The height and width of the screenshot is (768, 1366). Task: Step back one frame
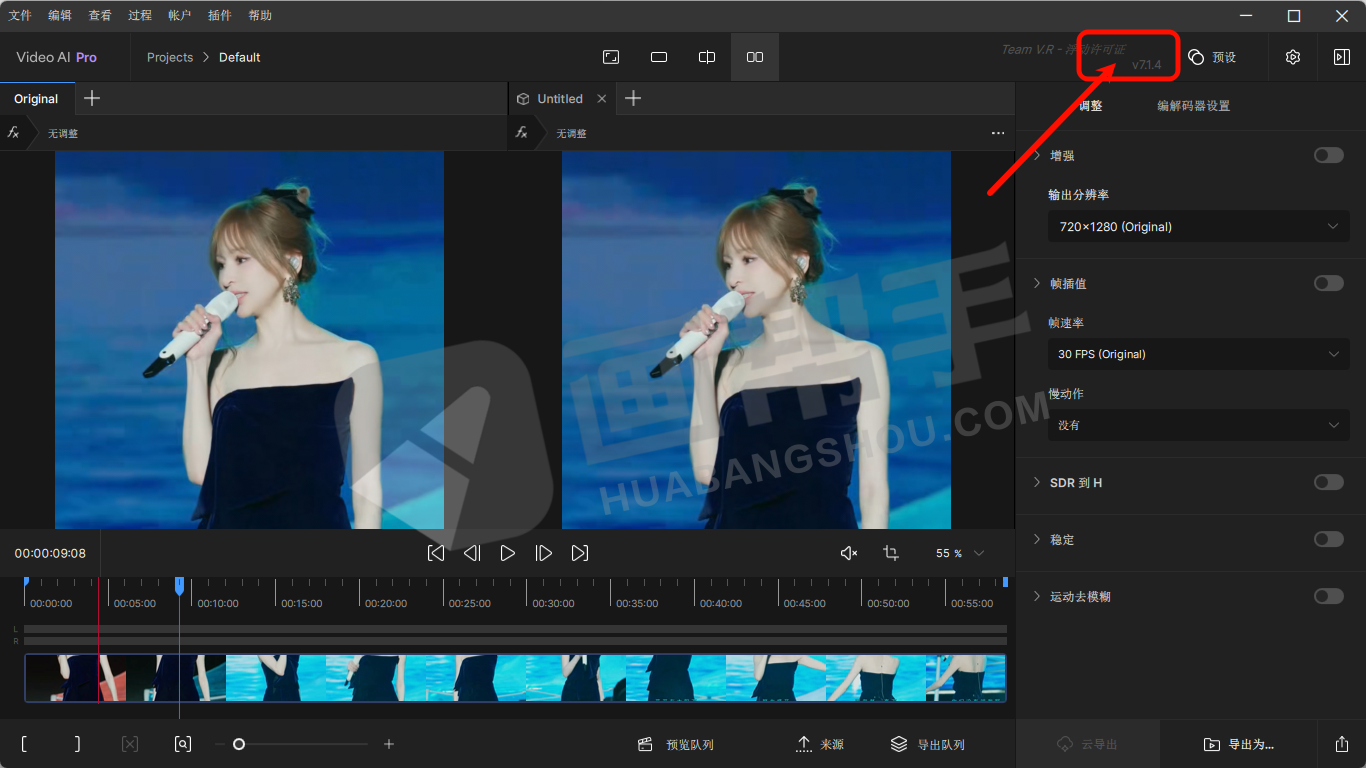472,553
